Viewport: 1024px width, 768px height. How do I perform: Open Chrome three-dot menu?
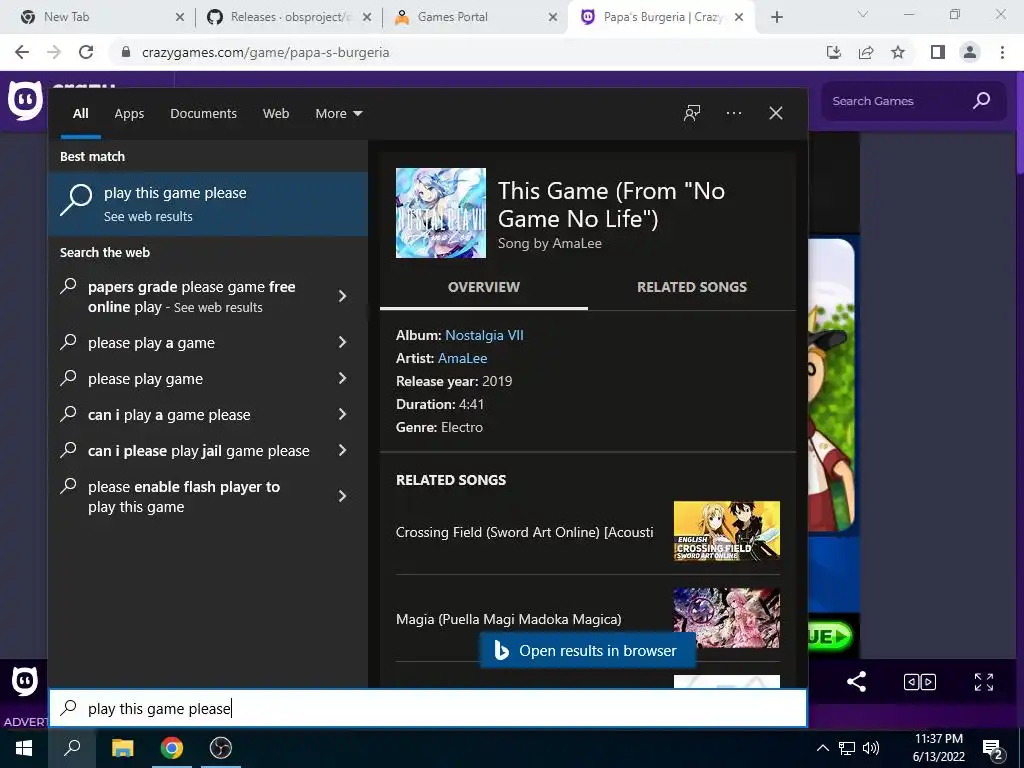point(1002,52)
